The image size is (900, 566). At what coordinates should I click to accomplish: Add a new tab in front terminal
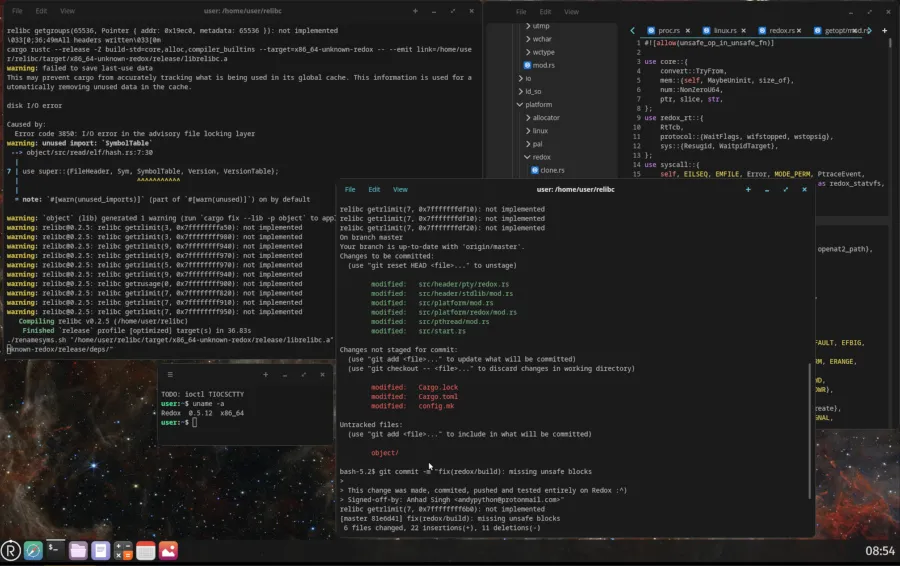pos(748,189)
